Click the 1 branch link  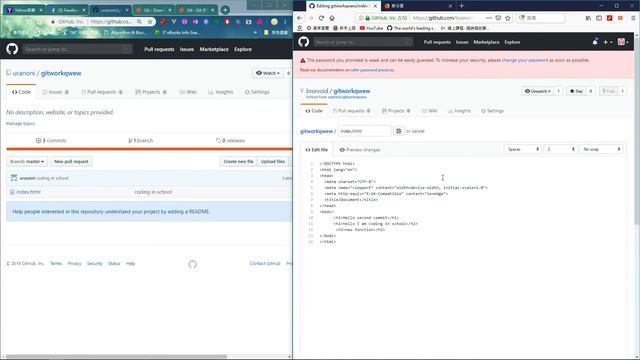click(140, 140)
